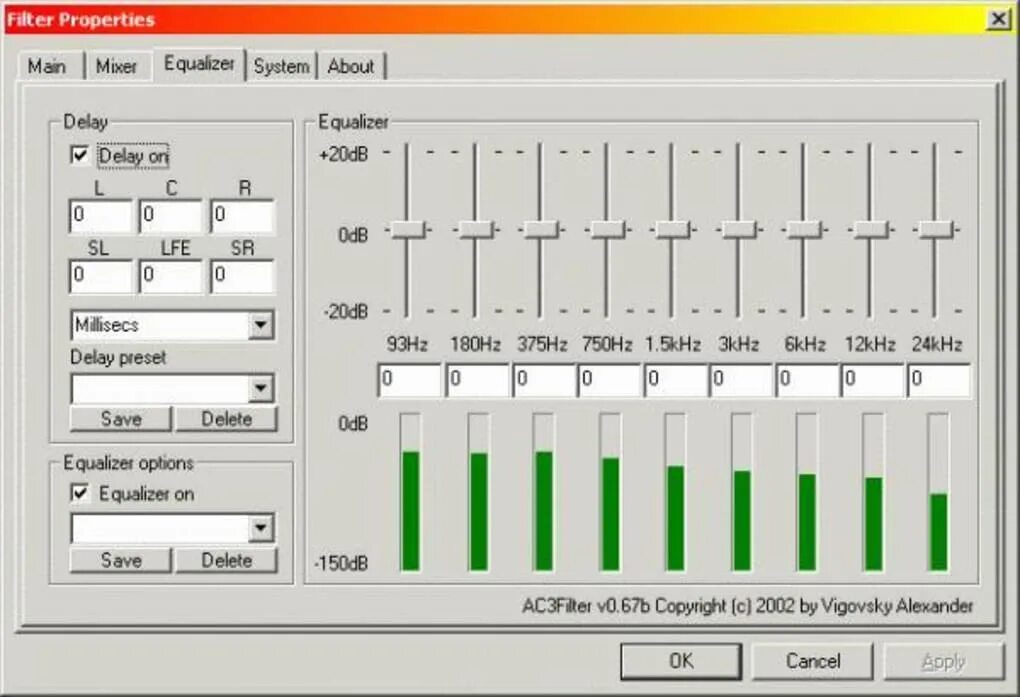Screen dimensions: 1020x697
Task: Click the 750Hz gain value field
Action: click(x=610, y=380)
